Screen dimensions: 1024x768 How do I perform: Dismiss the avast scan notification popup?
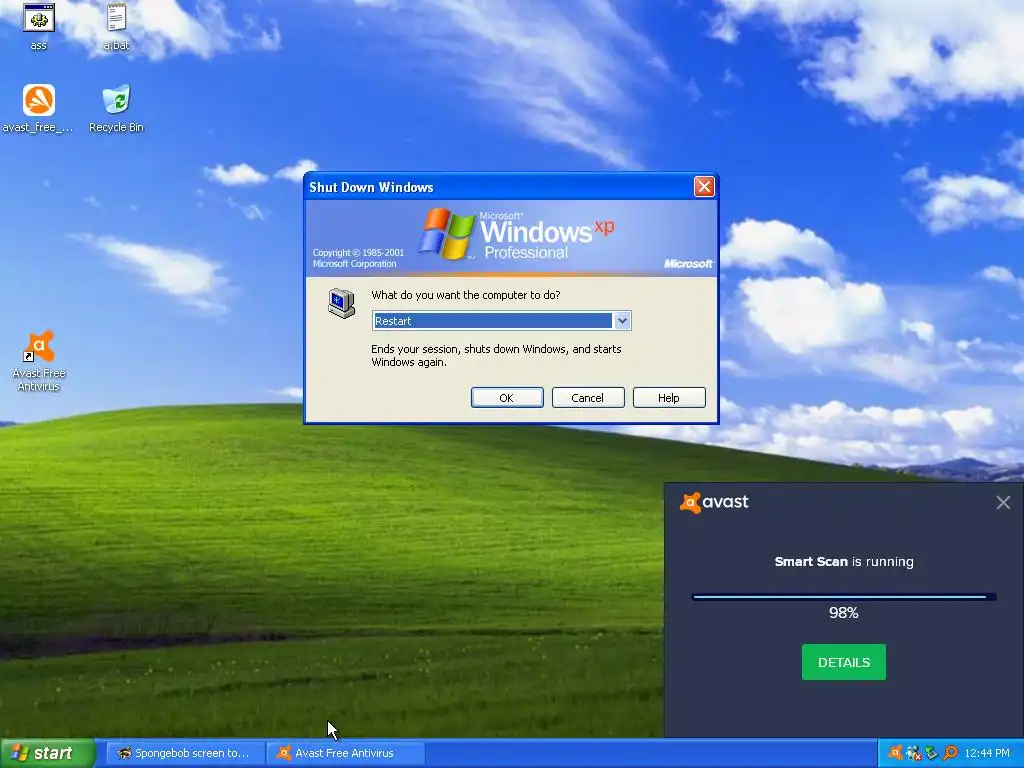pyautogui.click(x=1003, y=502)
